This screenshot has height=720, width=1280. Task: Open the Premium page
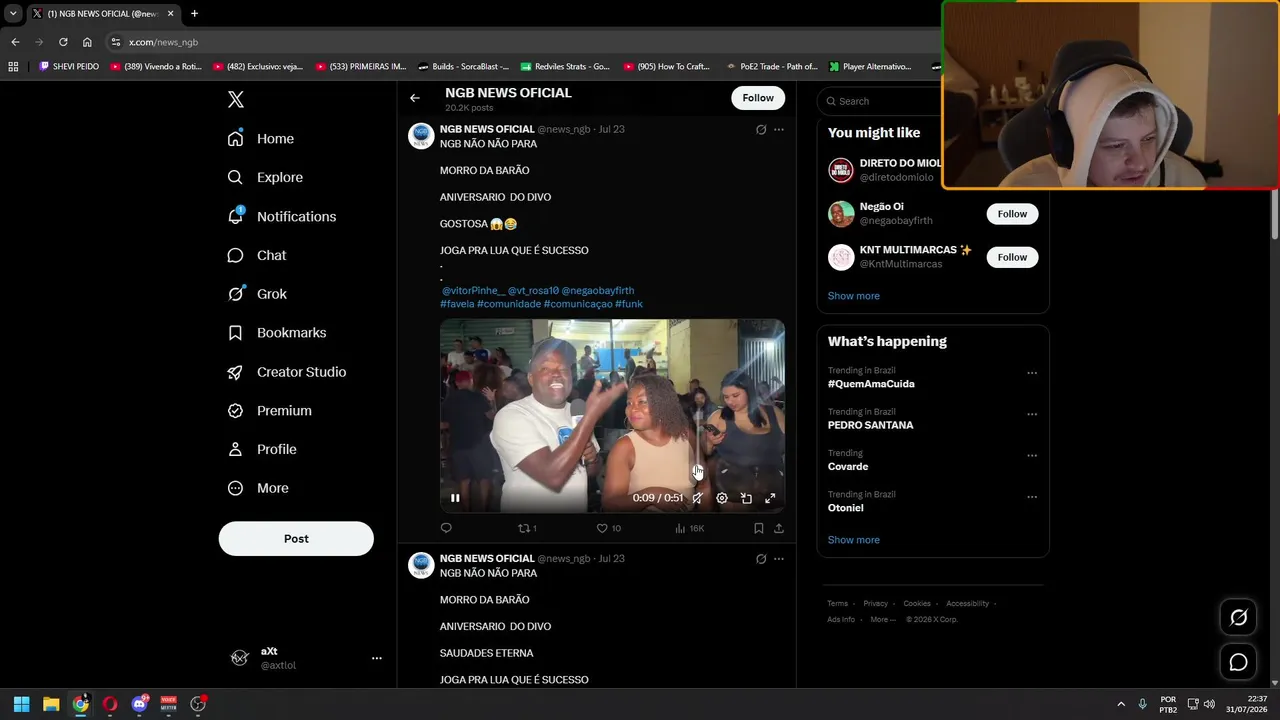click(270, 411)
